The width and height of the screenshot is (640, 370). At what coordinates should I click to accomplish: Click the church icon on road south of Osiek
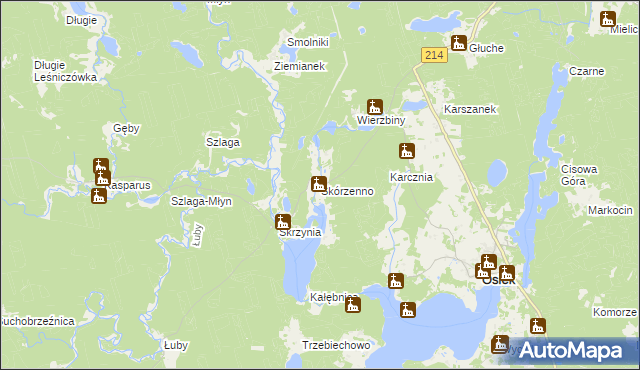538,326
